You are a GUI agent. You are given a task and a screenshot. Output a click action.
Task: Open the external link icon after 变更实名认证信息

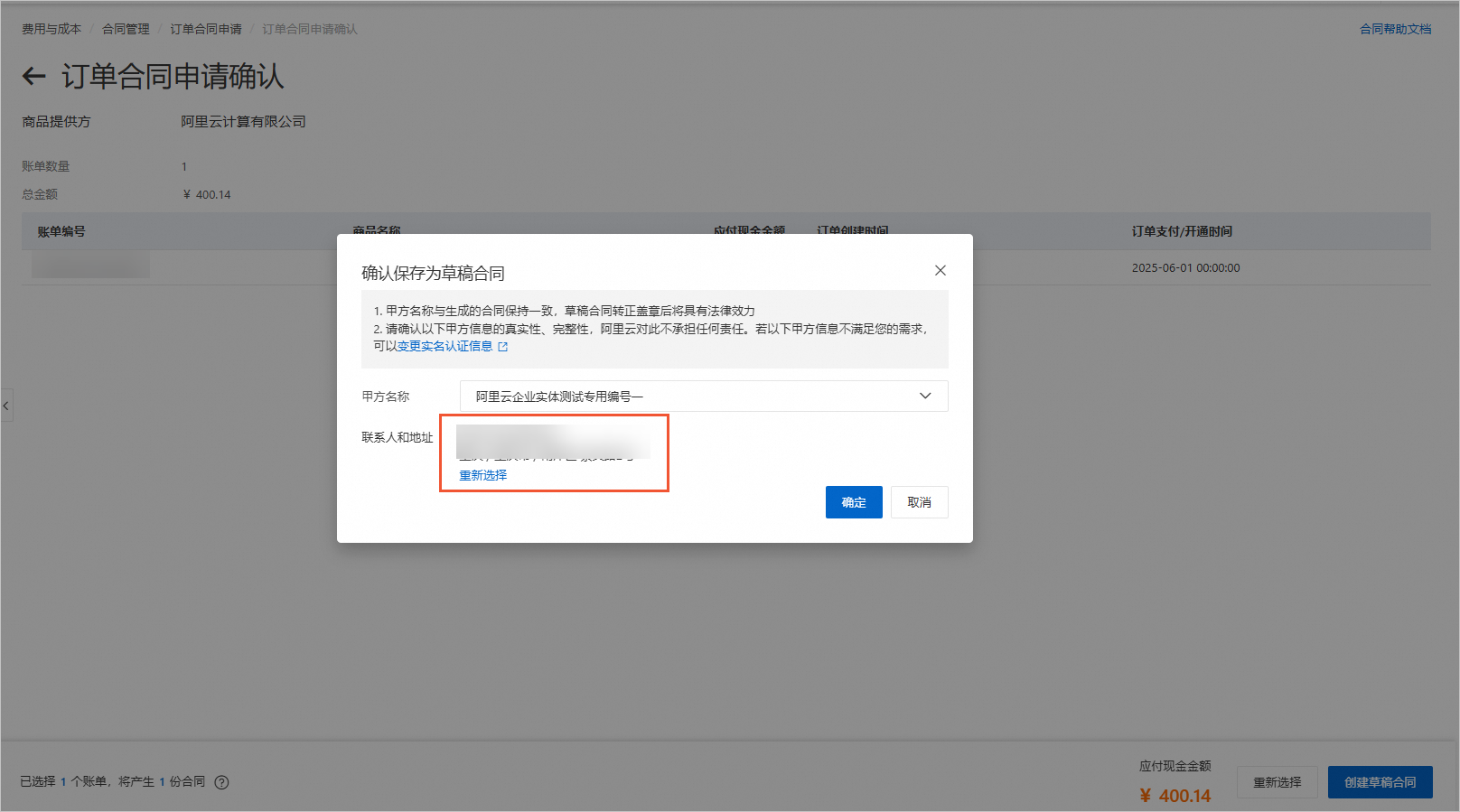point(503,347)
